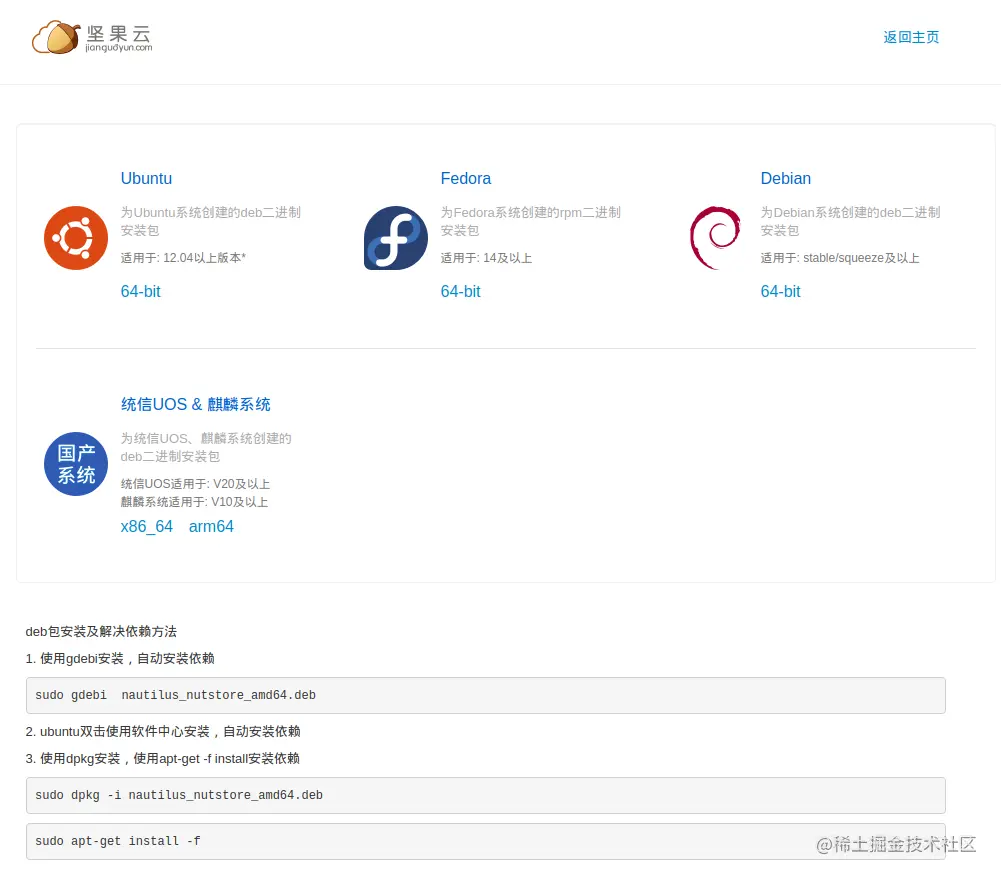Download the Debian 64-bit package
The image size is (1001, 879).
(x=780, y=291)
